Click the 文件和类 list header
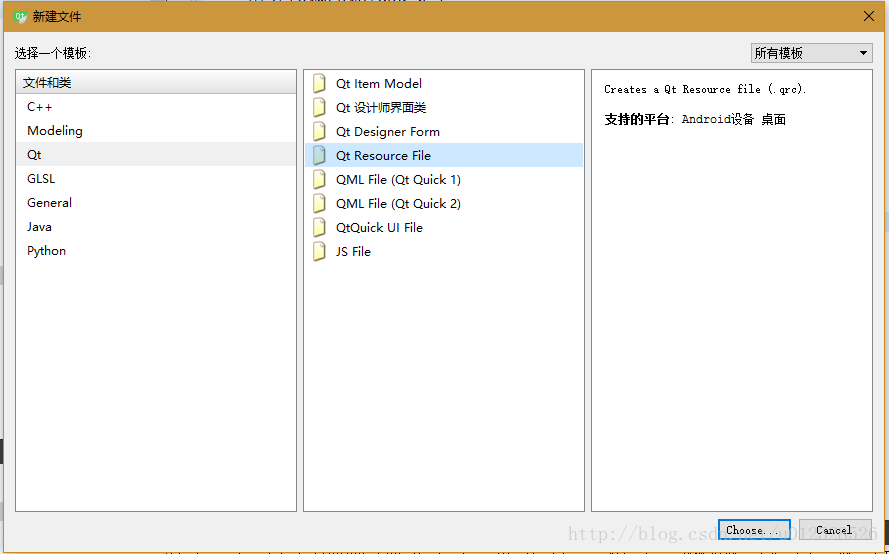This screenshot has height=554, width=889. click(156, 83)
